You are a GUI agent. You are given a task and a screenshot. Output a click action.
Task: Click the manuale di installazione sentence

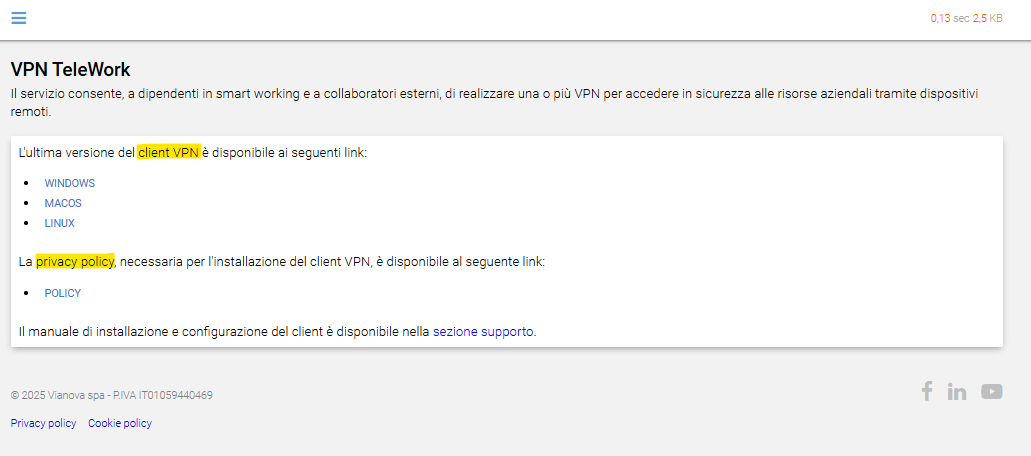click(x=277, y=332)
